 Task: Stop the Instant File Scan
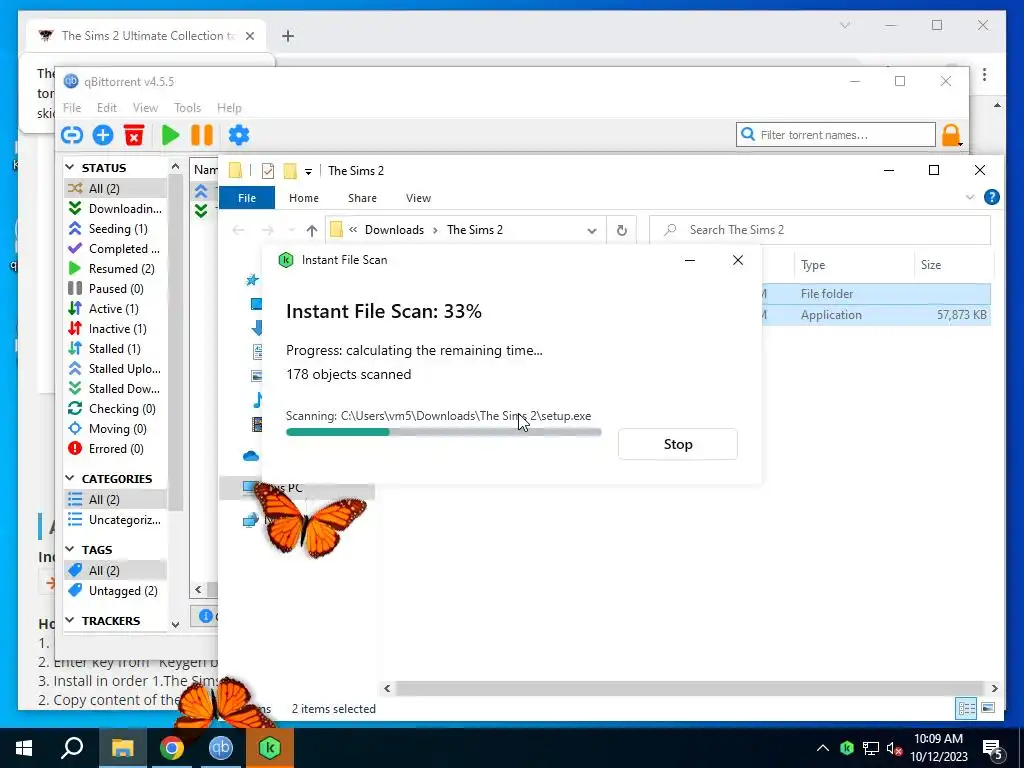pos(678,444)
